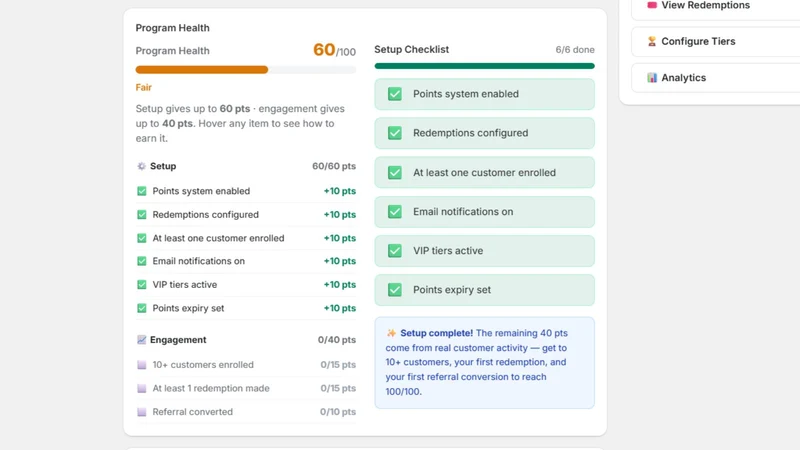Screen dimensions: 800x450
Task: Click the sparkle icon beside Setup complete
Action: click(391, 333)
